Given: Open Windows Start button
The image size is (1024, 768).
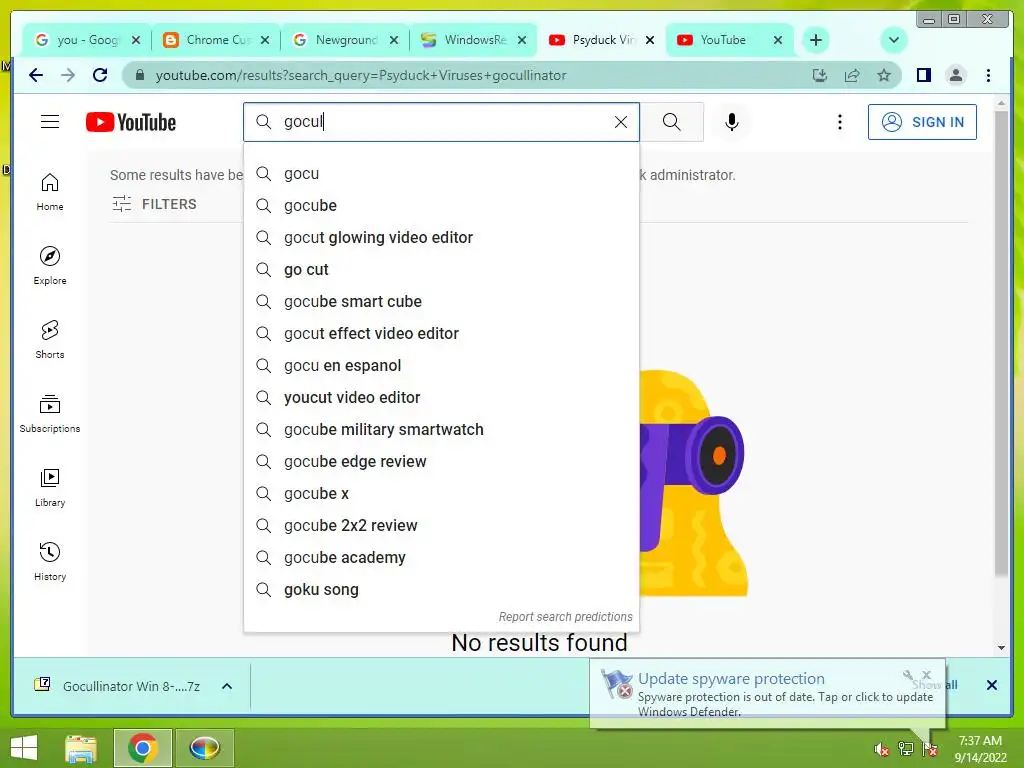Looking at the screenshot, I should pos(24,748).
